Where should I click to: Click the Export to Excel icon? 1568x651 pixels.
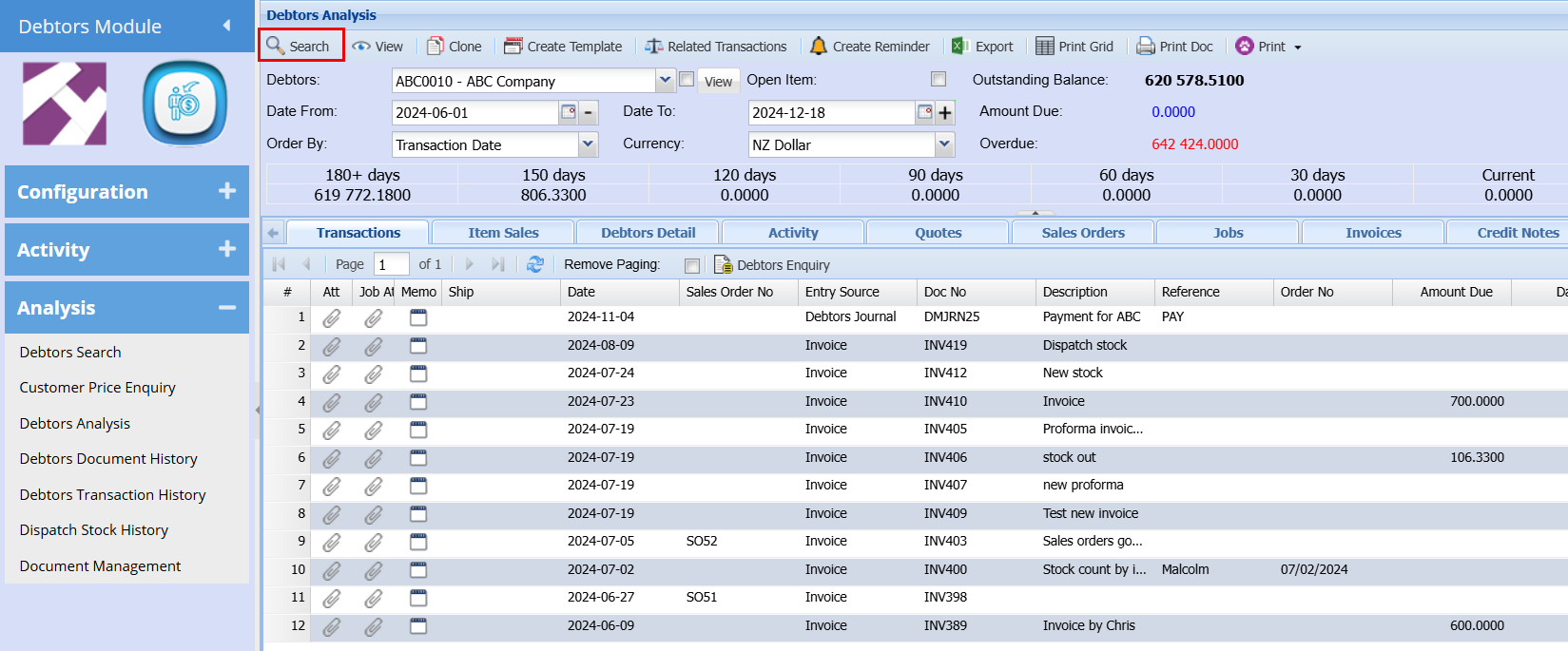coord(960,46)
